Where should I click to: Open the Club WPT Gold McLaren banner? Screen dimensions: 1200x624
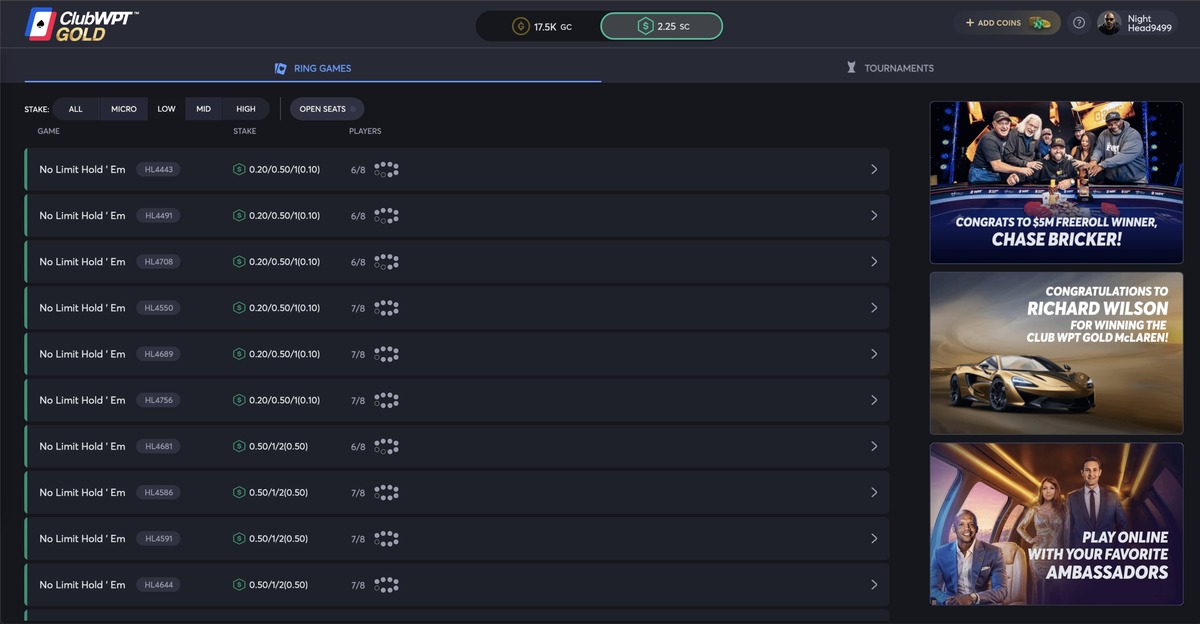1056,353
